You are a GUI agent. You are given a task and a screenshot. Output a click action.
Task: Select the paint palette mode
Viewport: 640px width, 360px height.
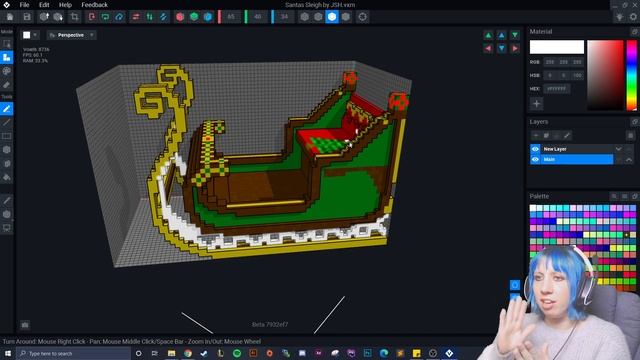[x=7, y=71]
